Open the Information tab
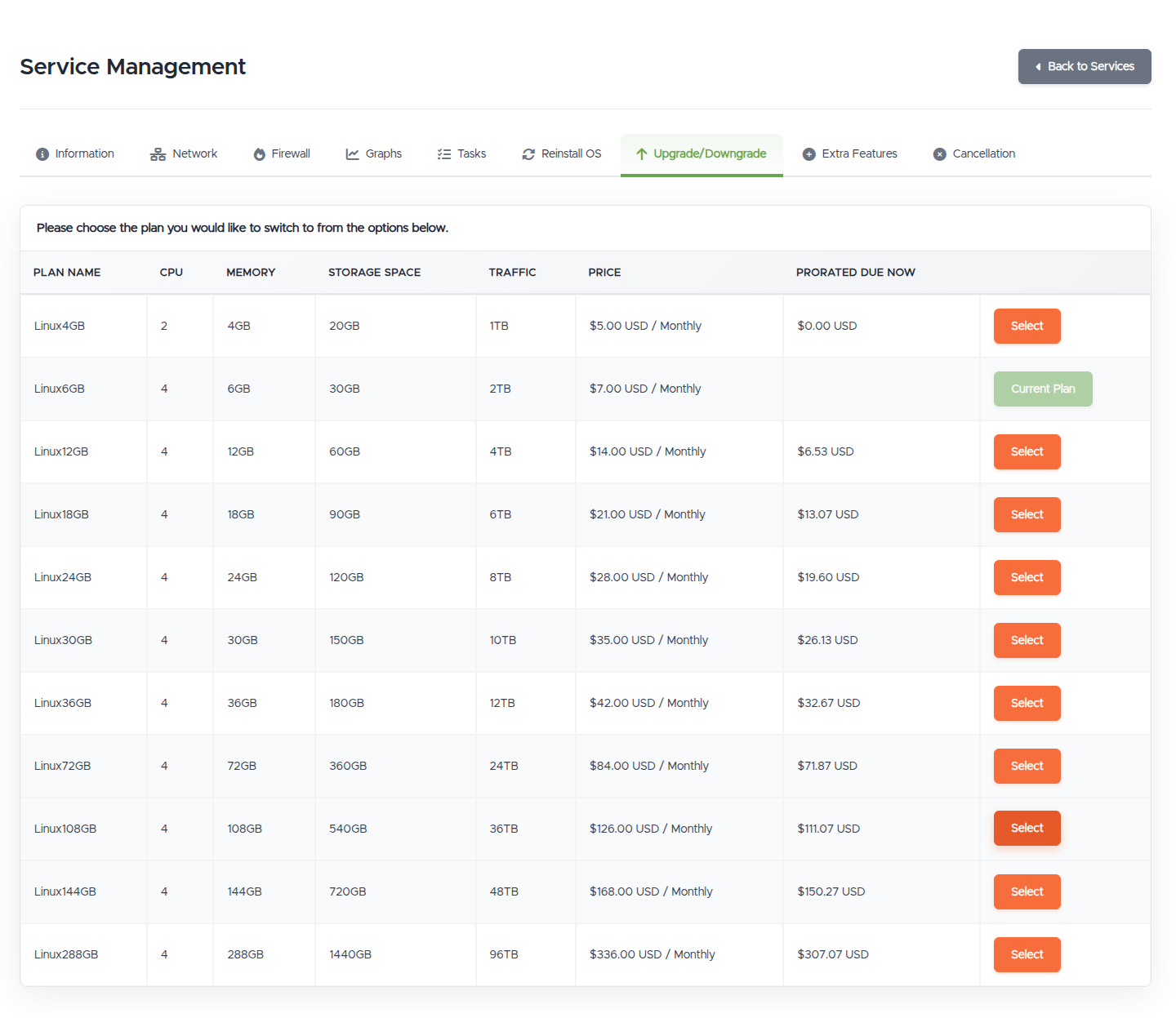 point(75,154)
